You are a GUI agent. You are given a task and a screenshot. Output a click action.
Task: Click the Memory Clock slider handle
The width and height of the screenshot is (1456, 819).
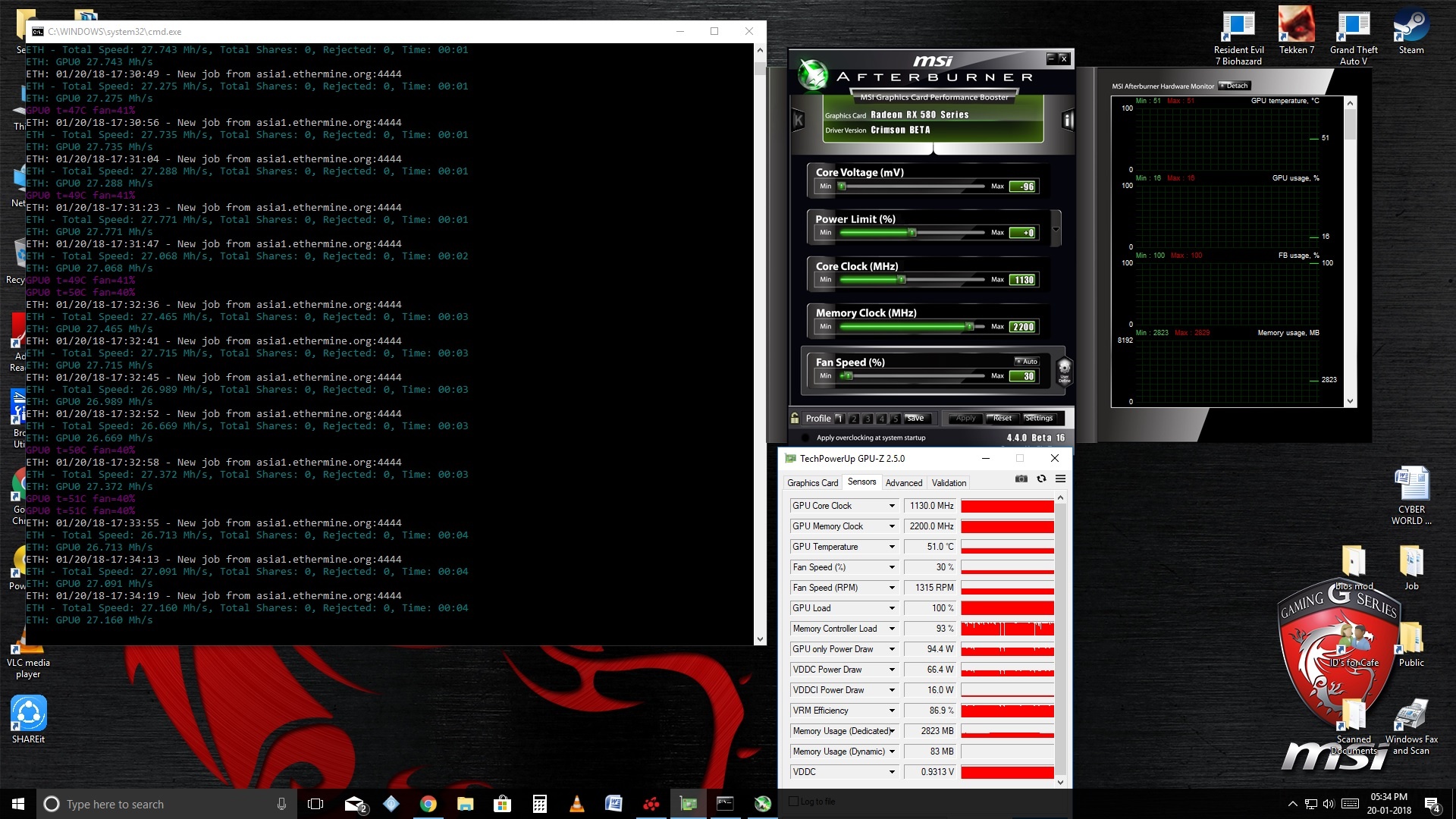pyautogui.click(x=969, y=327)
